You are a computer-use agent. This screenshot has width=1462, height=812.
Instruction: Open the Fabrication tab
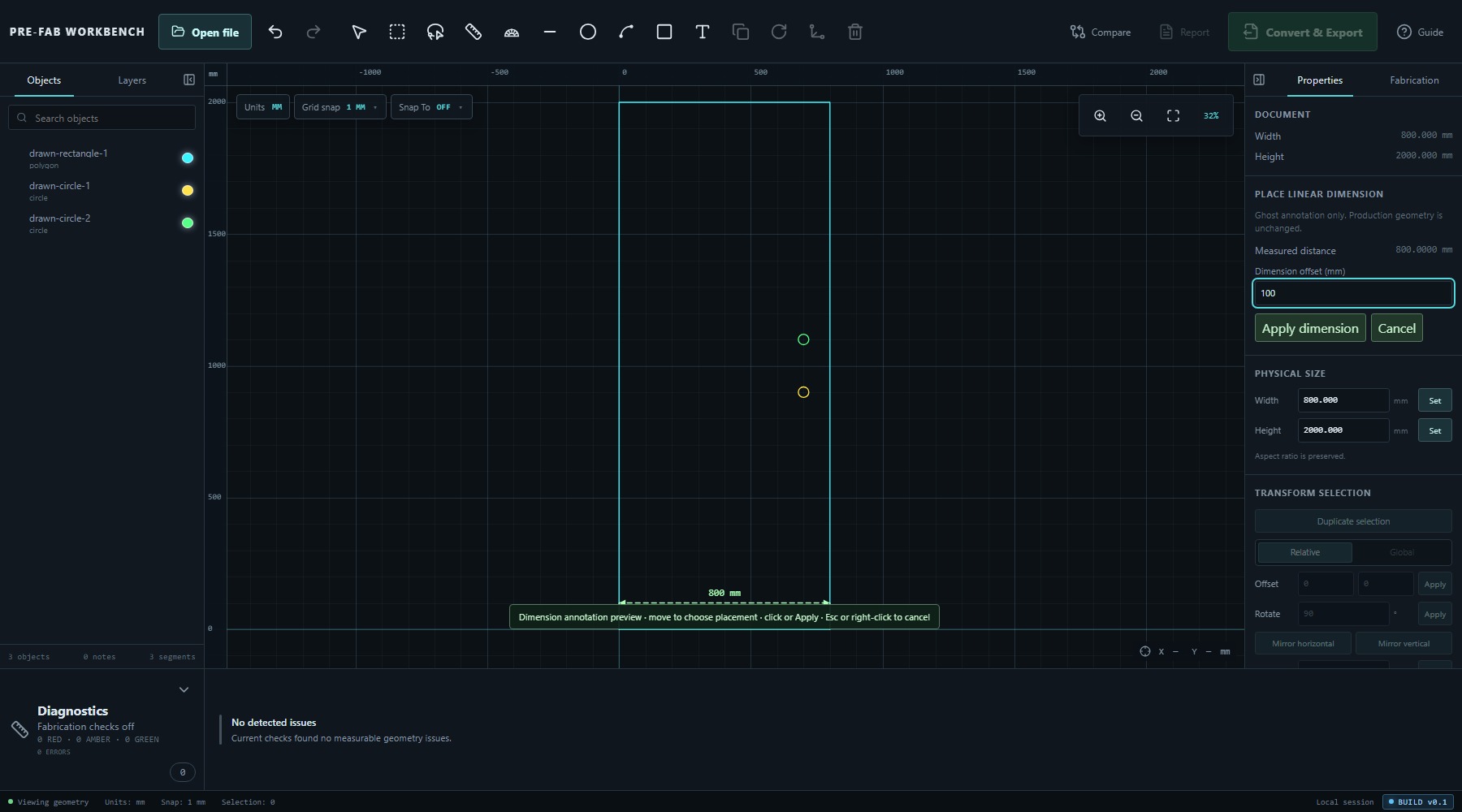[1414, 80]
